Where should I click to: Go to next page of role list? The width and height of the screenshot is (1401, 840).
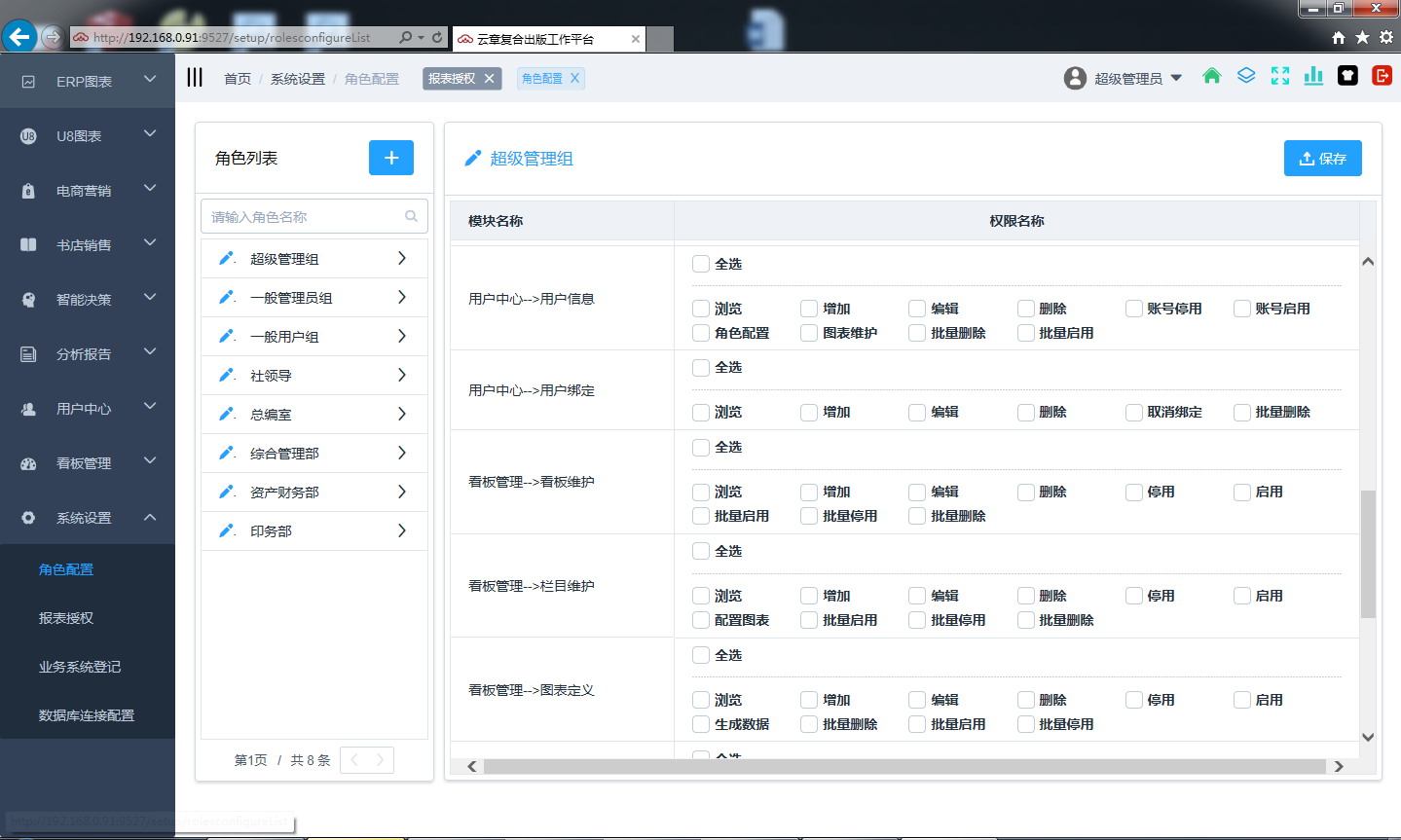381,760
